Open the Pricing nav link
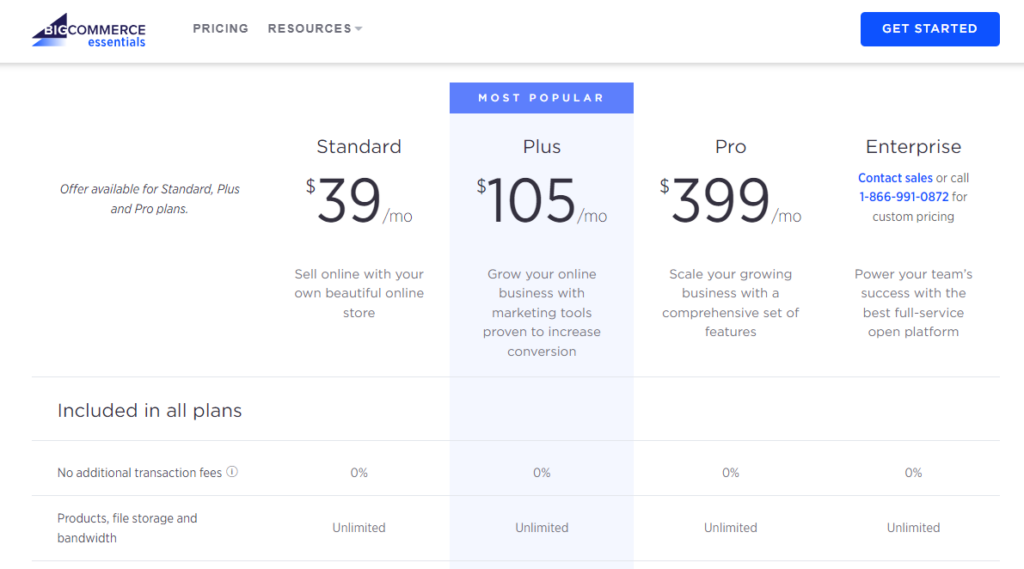This screenshot has height=569, width=1024. 221,29
